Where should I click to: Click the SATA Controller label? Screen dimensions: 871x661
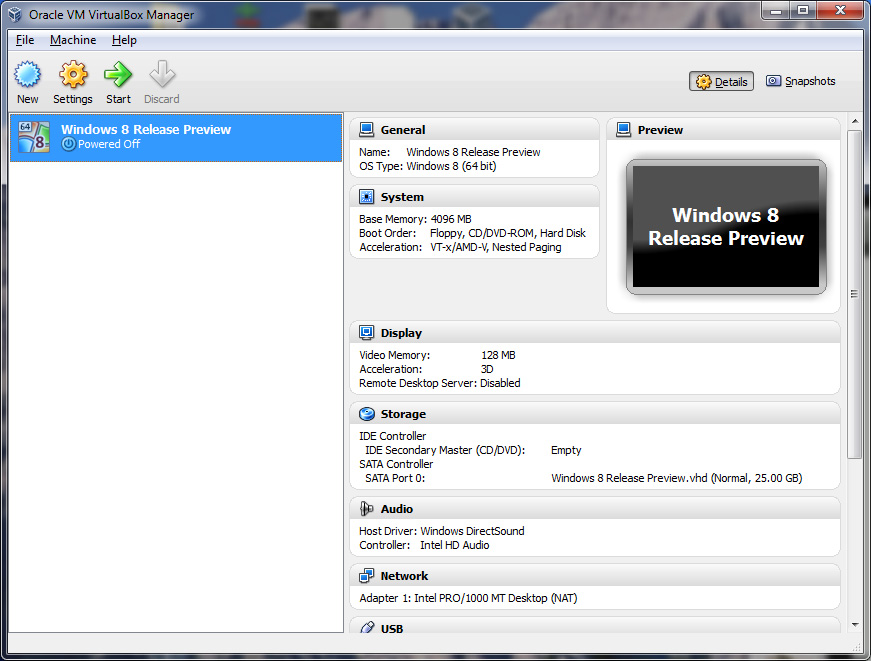pyautogui.click(x=396, y=464)
